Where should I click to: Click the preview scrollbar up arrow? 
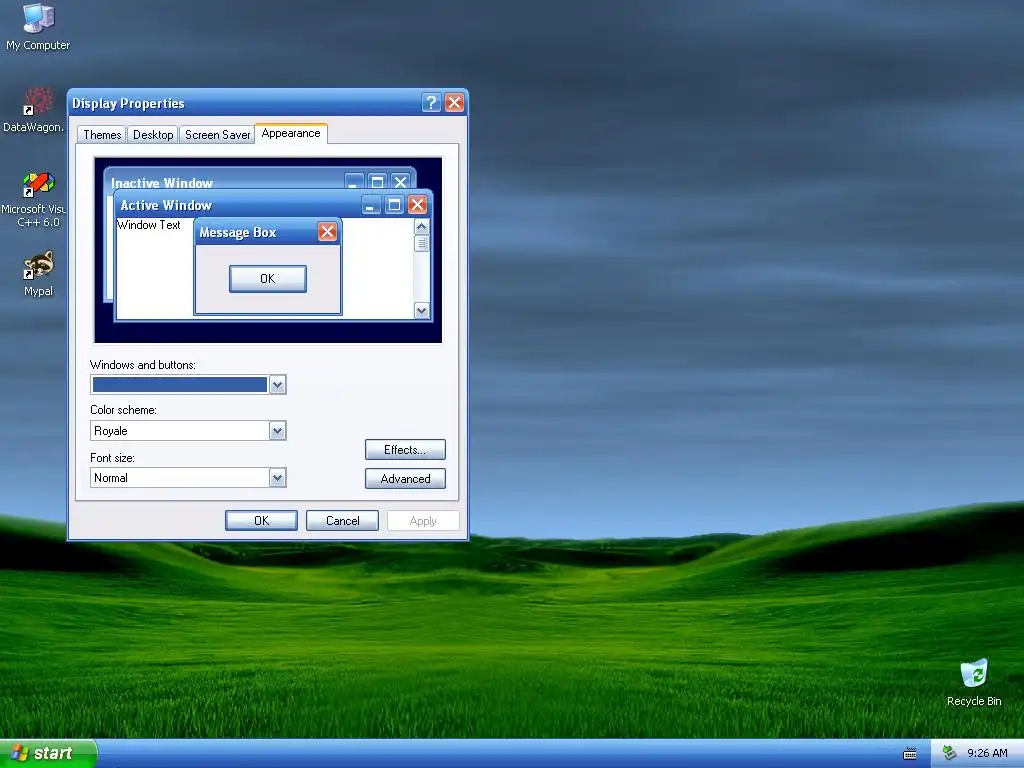[422, 227]
